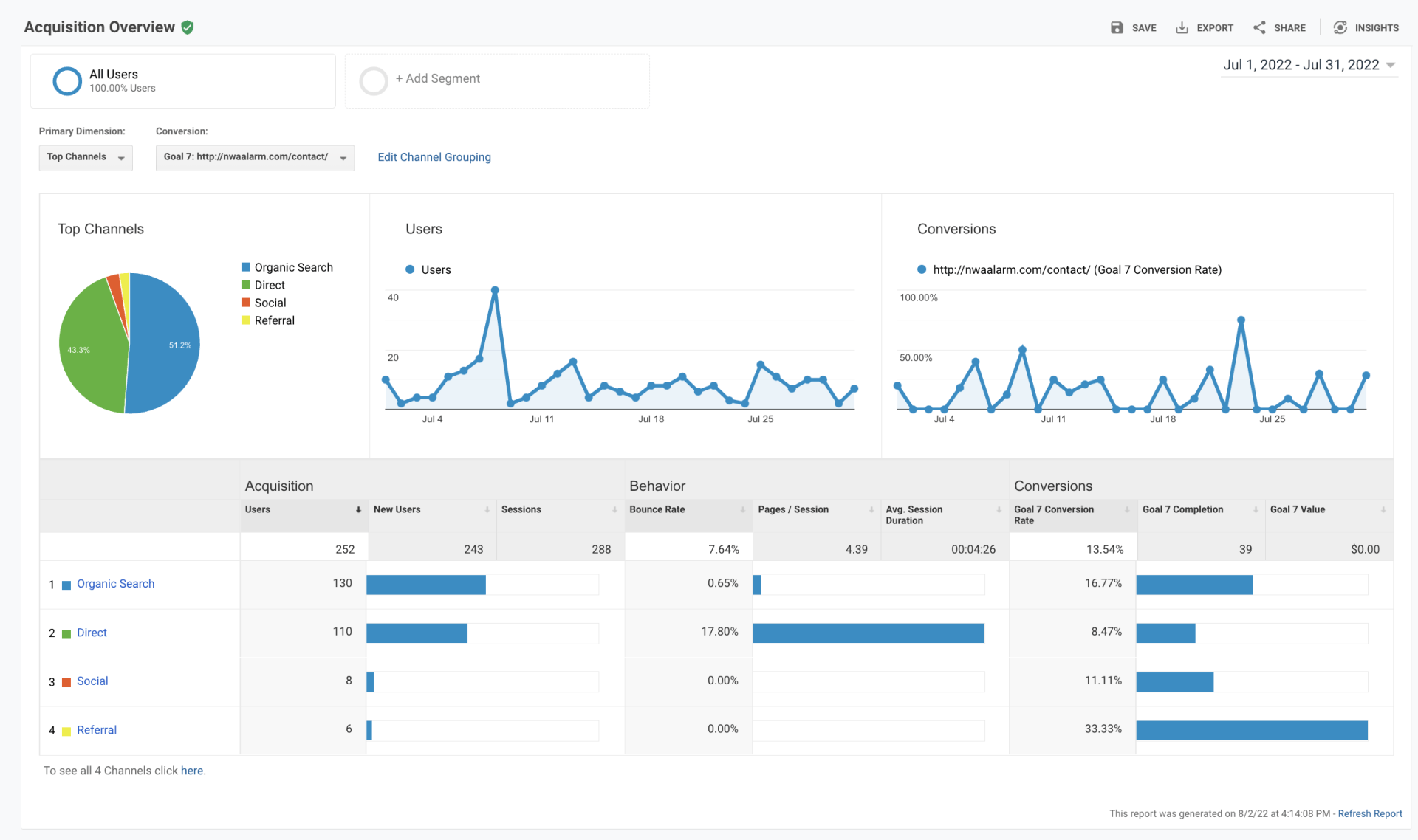Click the July 8 peak on the Users chart
The image size is (1418, 840).
(495, 291)
